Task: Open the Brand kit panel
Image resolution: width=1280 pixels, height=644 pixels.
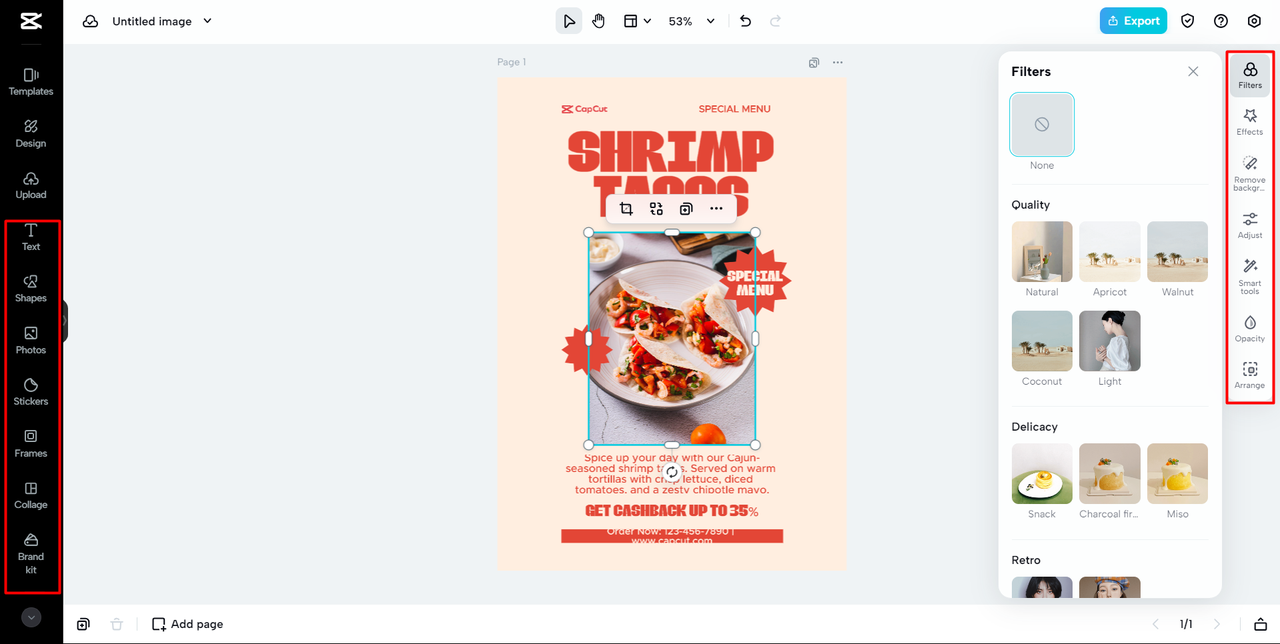Action: click(31, 554)
